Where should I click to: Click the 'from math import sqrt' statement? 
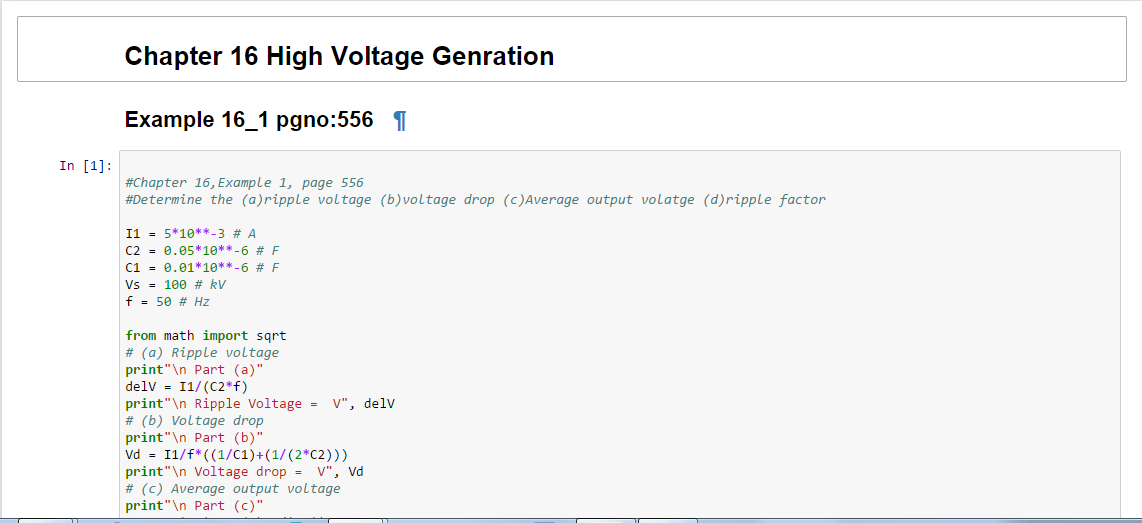click(x=205, y=336)
